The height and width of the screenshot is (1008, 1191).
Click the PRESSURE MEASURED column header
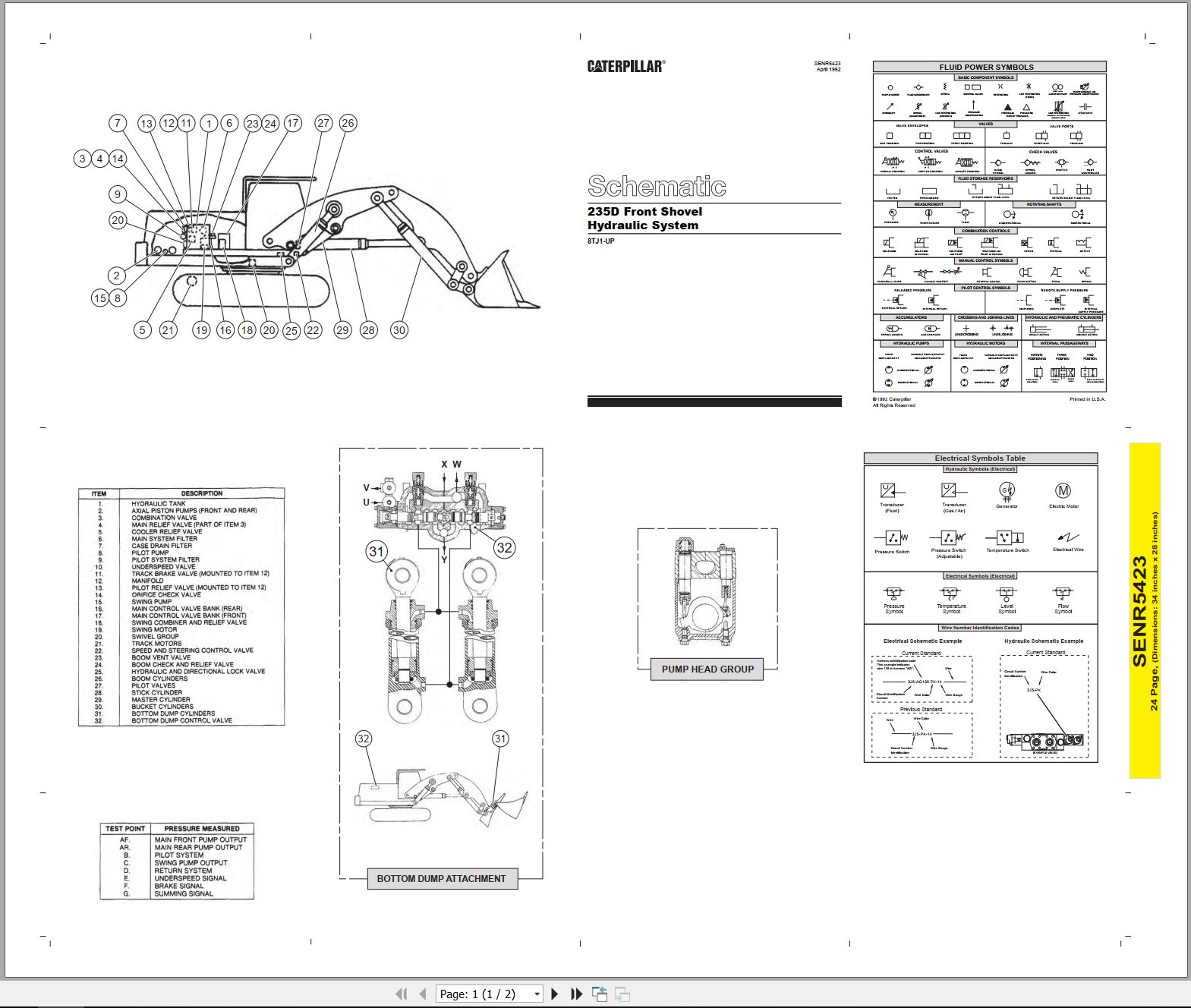(202, 829)
